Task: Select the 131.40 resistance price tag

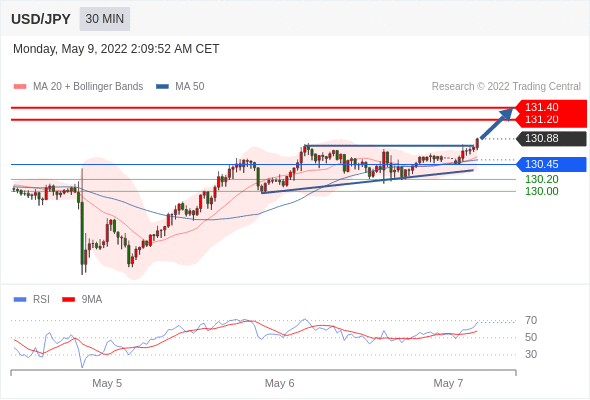Action: pos(551,107)
